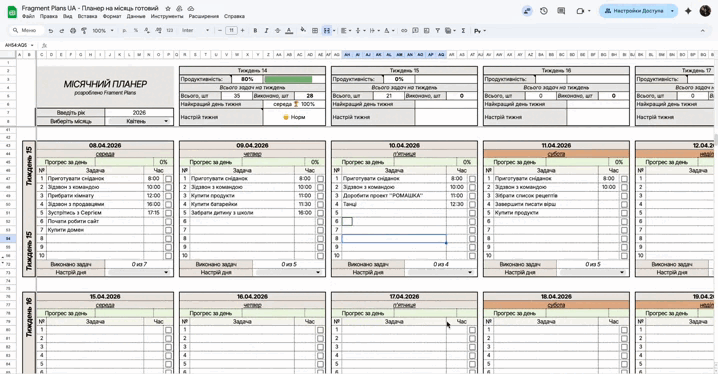Viewport: 718px width, 374px height.
Task: Click the merge cells button
Action: coord(326,31)
